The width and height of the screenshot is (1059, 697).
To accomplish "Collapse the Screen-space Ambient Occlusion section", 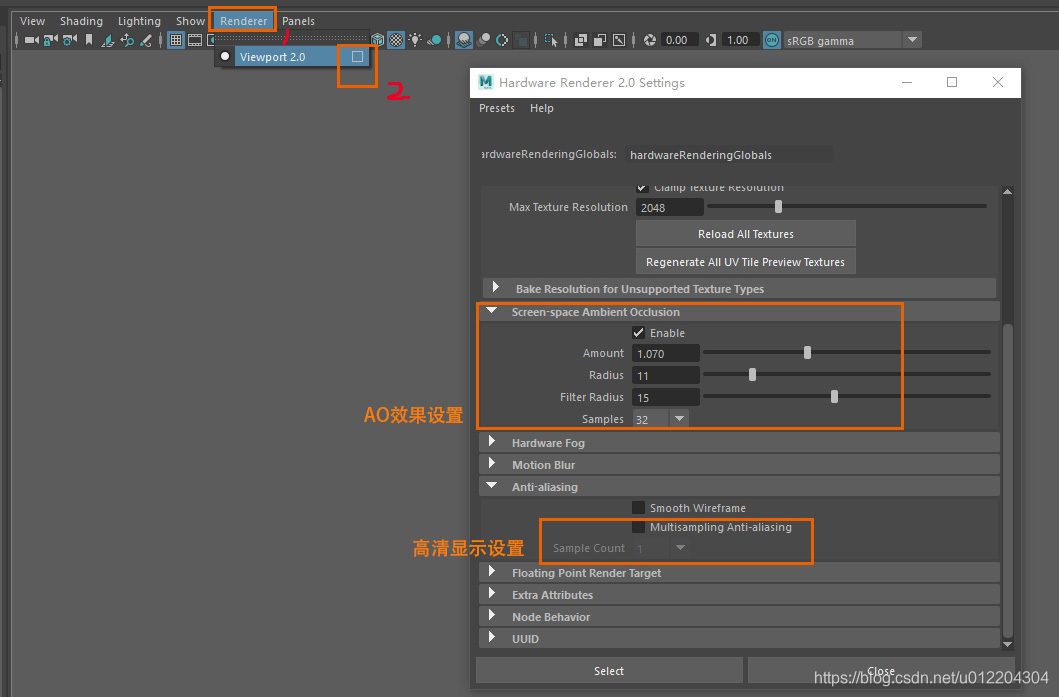I will [492, 311].
